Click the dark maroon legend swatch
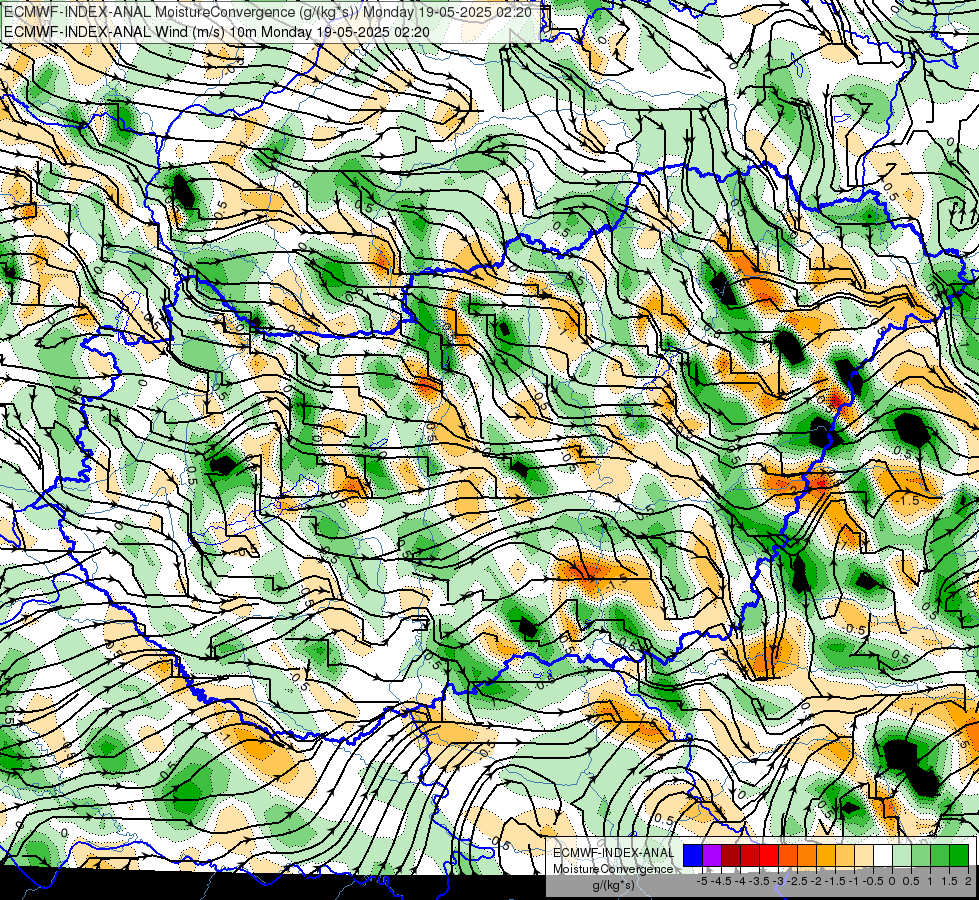Viewport: 979px width, 900px height. point(731,855)
